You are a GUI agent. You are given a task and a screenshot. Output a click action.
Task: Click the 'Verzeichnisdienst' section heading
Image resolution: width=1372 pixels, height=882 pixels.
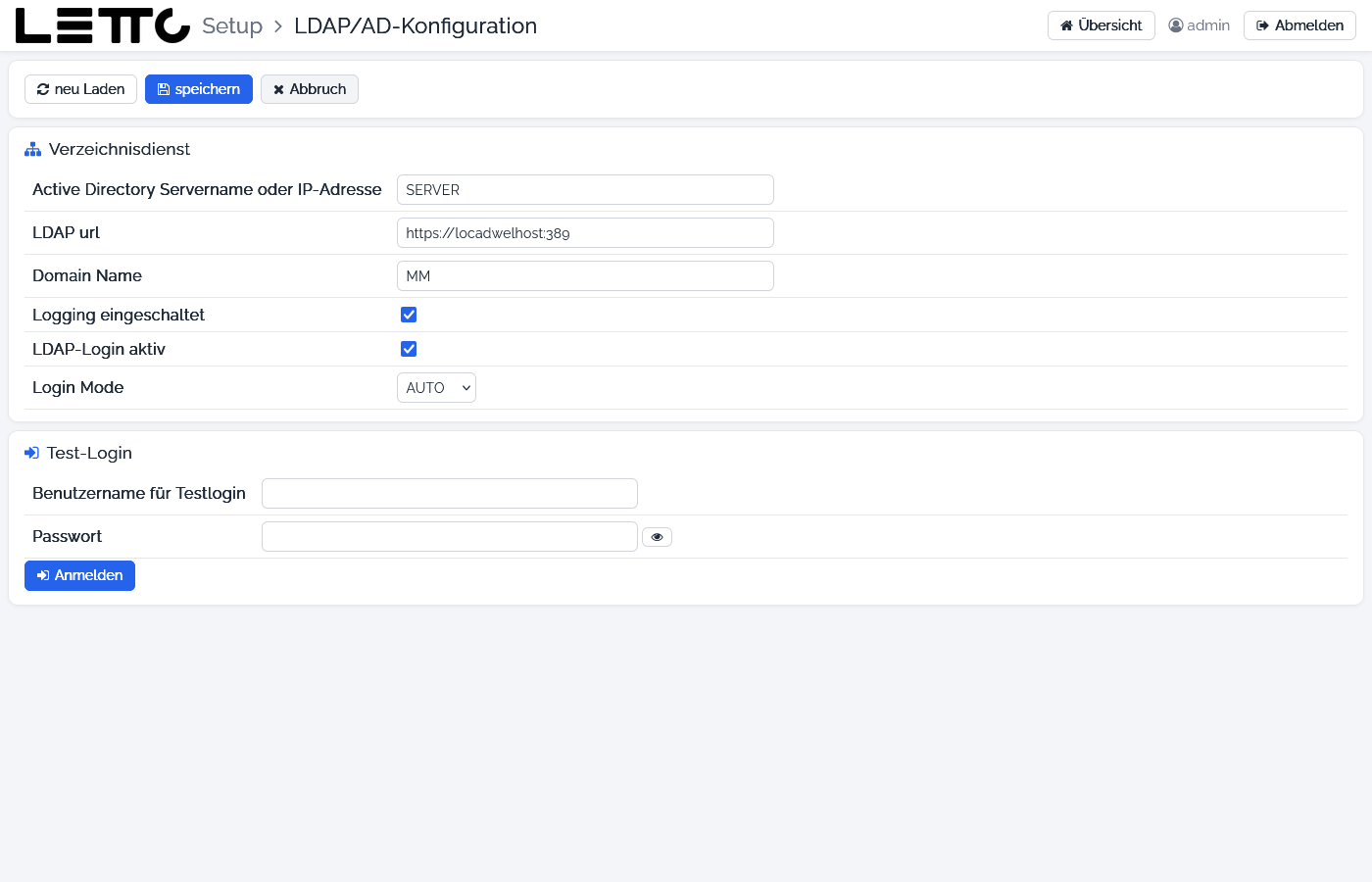120,149
